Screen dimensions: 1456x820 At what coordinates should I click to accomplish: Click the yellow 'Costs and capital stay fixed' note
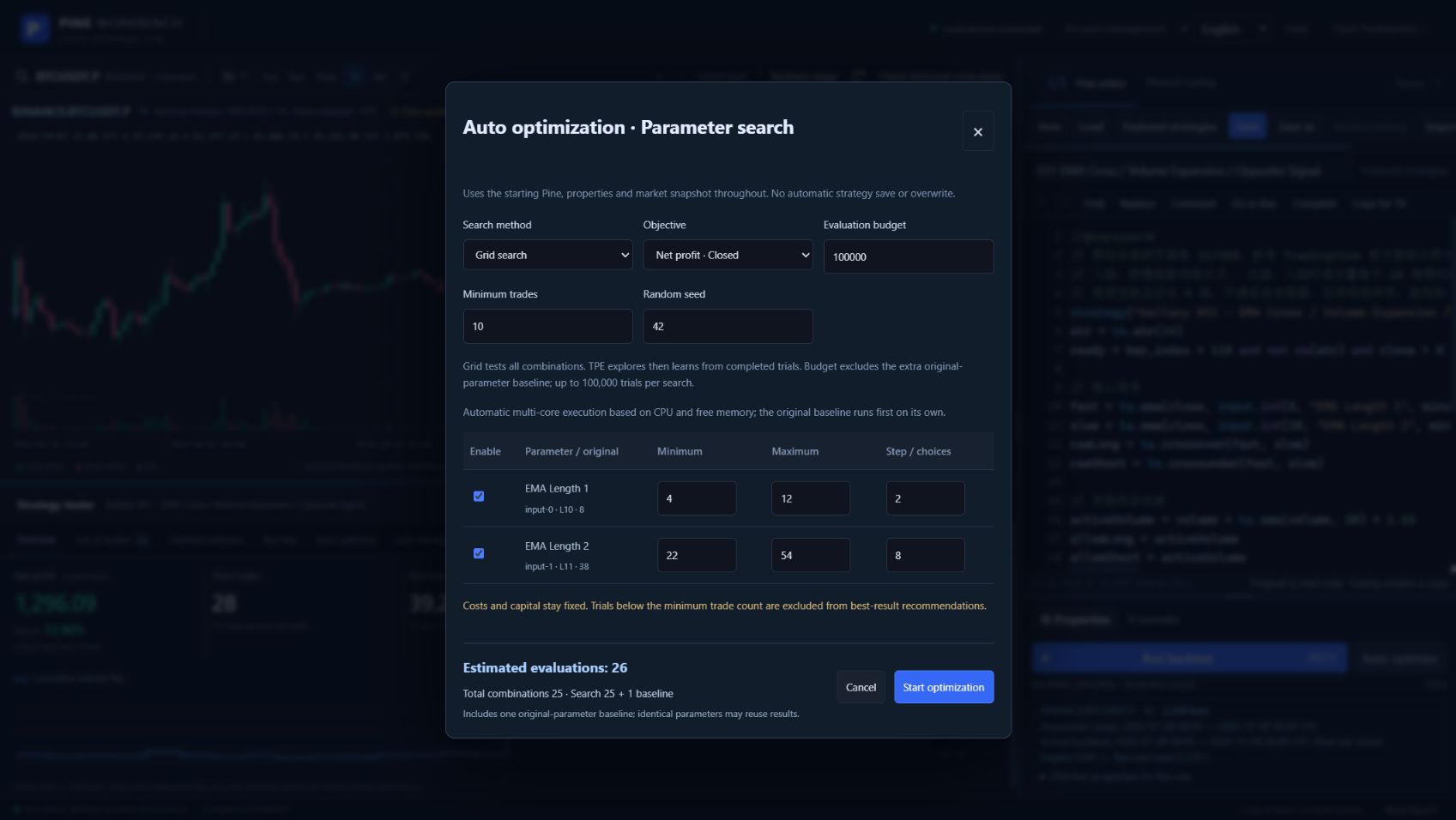(x=724, y=606)
